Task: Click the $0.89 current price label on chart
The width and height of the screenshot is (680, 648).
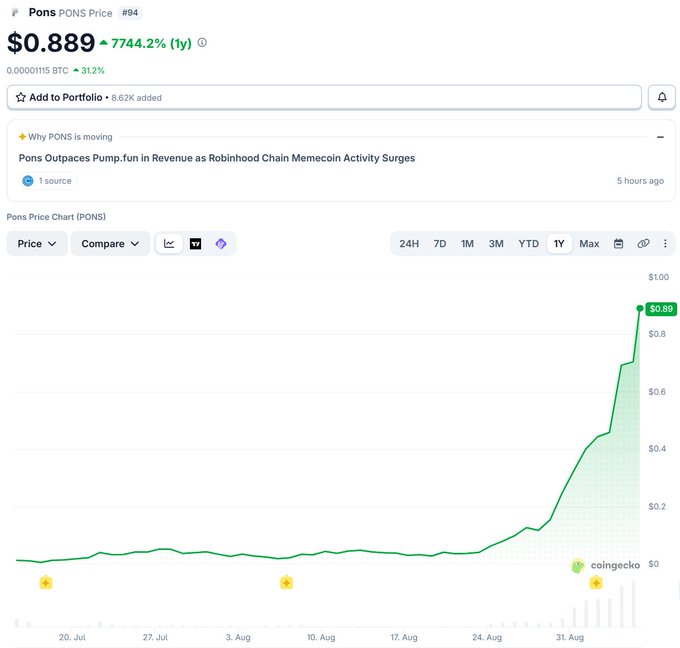Action: (x=661, y=309)
